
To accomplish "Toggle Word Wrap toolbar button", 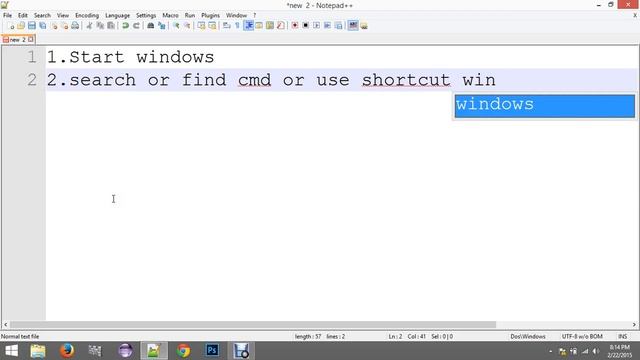I will pos(227,26).
